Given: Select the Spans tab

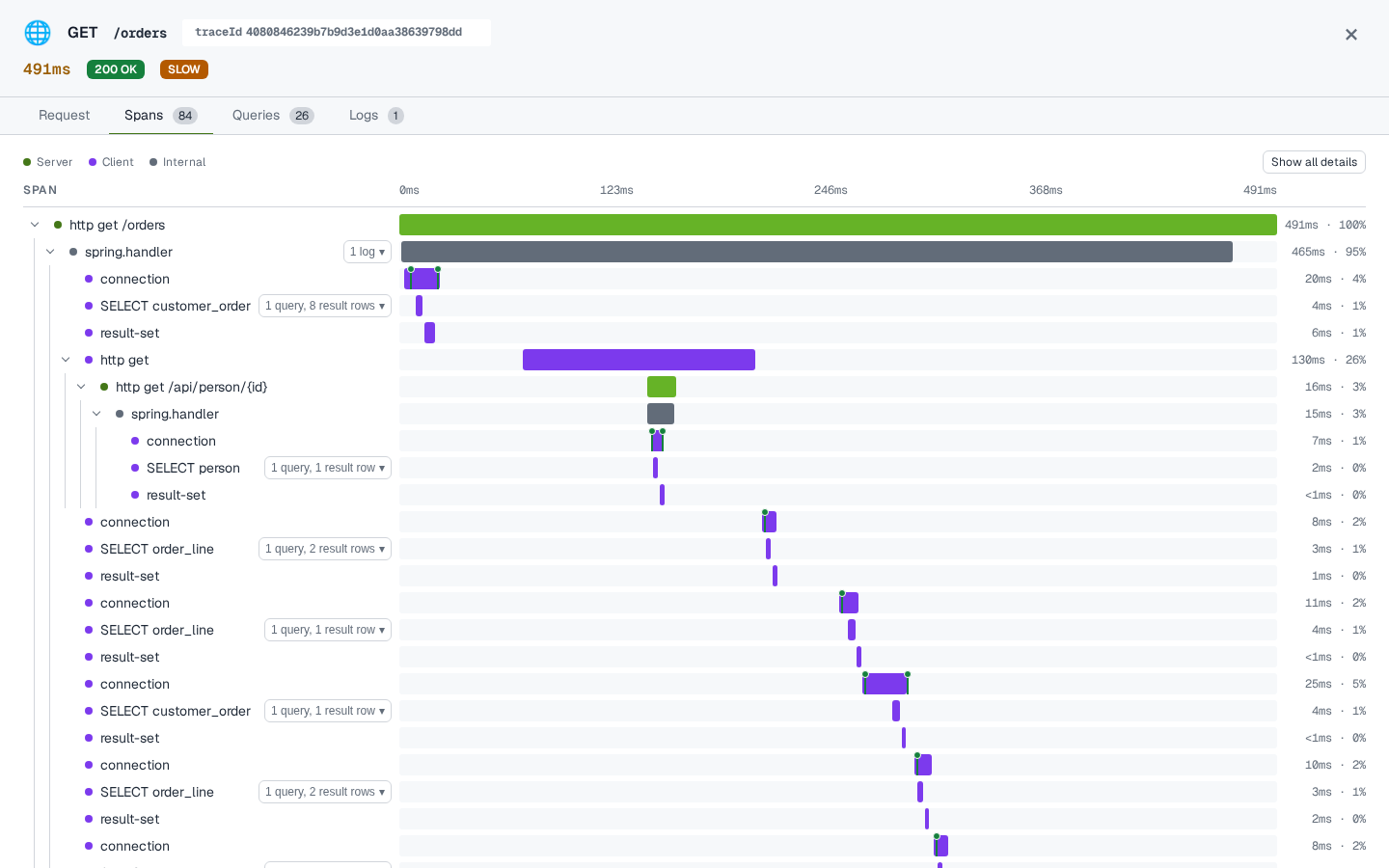Looking at the screenshot, I should tap(160, 116).
